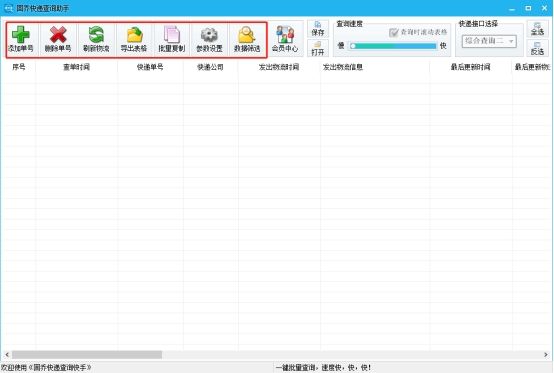Image resolution: width=554 pixels, height=373 pixels.
Task: Click the app icon in title bar
Action: pos(8,8)
